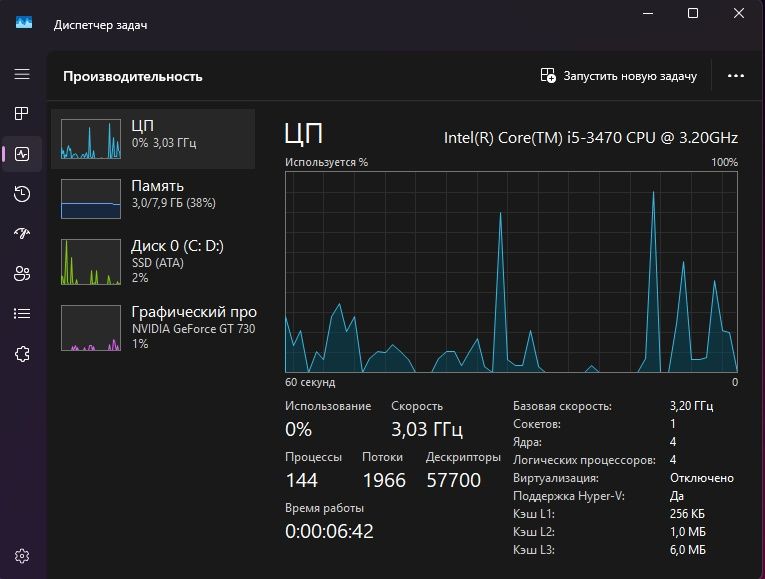The image size is (765, 579).
Task: Click the SSD (ATA) disk type text
Action: (x=158, y=263)
